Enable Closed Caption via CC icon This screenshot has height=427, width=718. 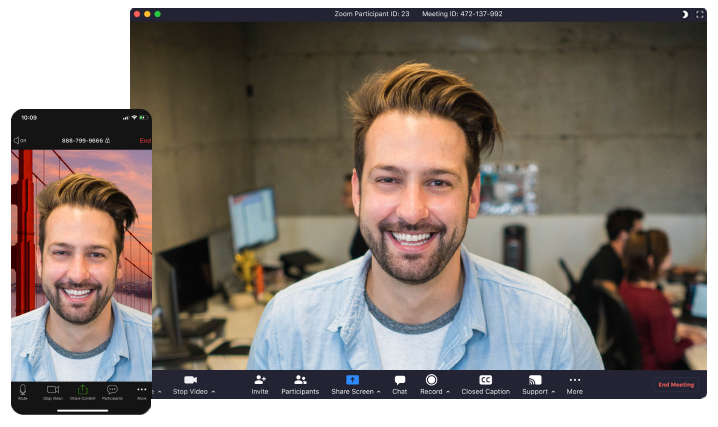485,380
